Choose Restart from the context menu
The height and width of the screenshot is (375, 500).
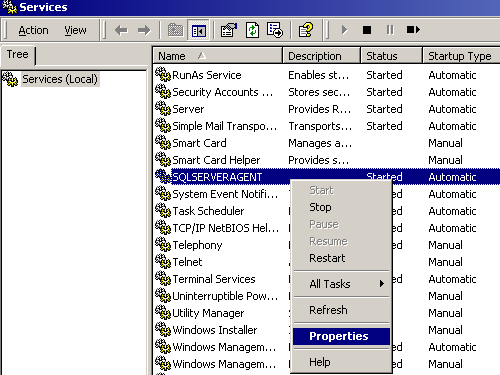[x=341, y=258]
